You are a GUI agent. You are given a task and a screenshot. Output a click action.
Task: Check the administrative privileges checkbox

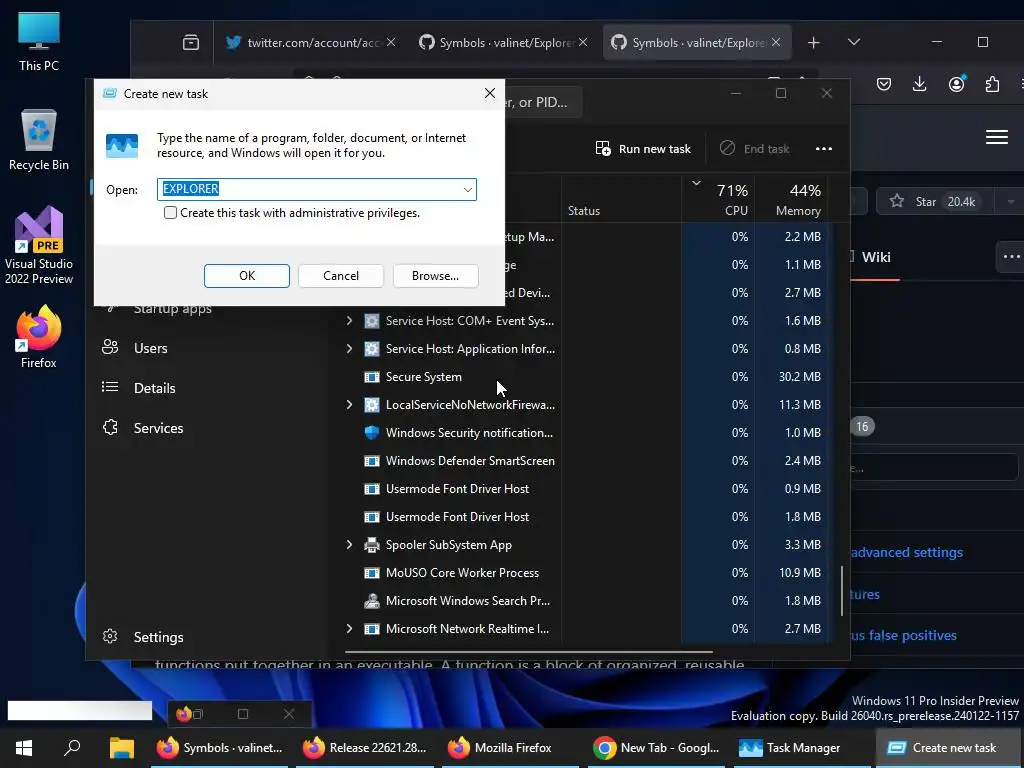click(x=170, y=213)
